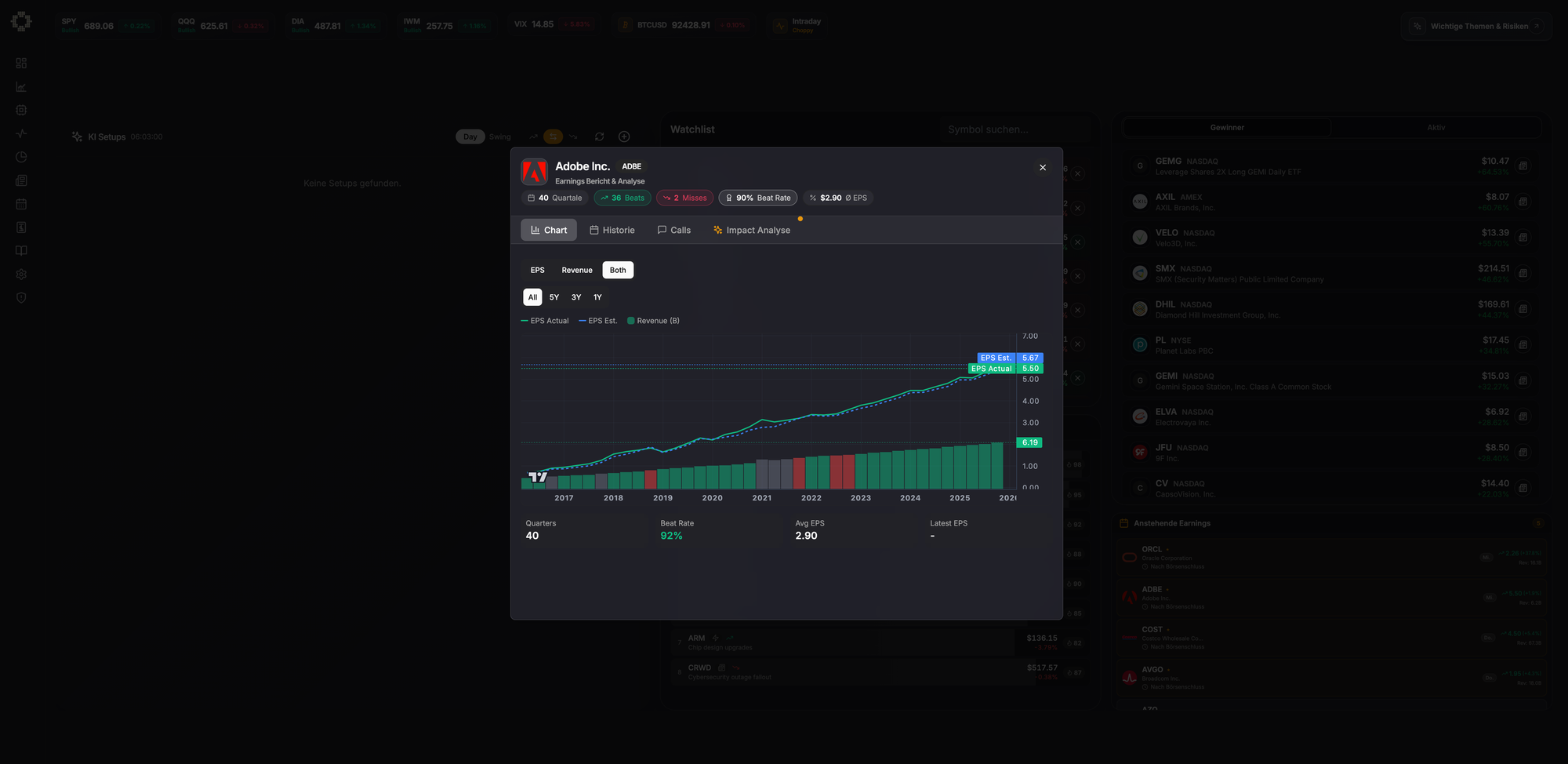1568x764 pixels.
Task: Click the TradingView logo on the chart
Action: click(538, 477)
